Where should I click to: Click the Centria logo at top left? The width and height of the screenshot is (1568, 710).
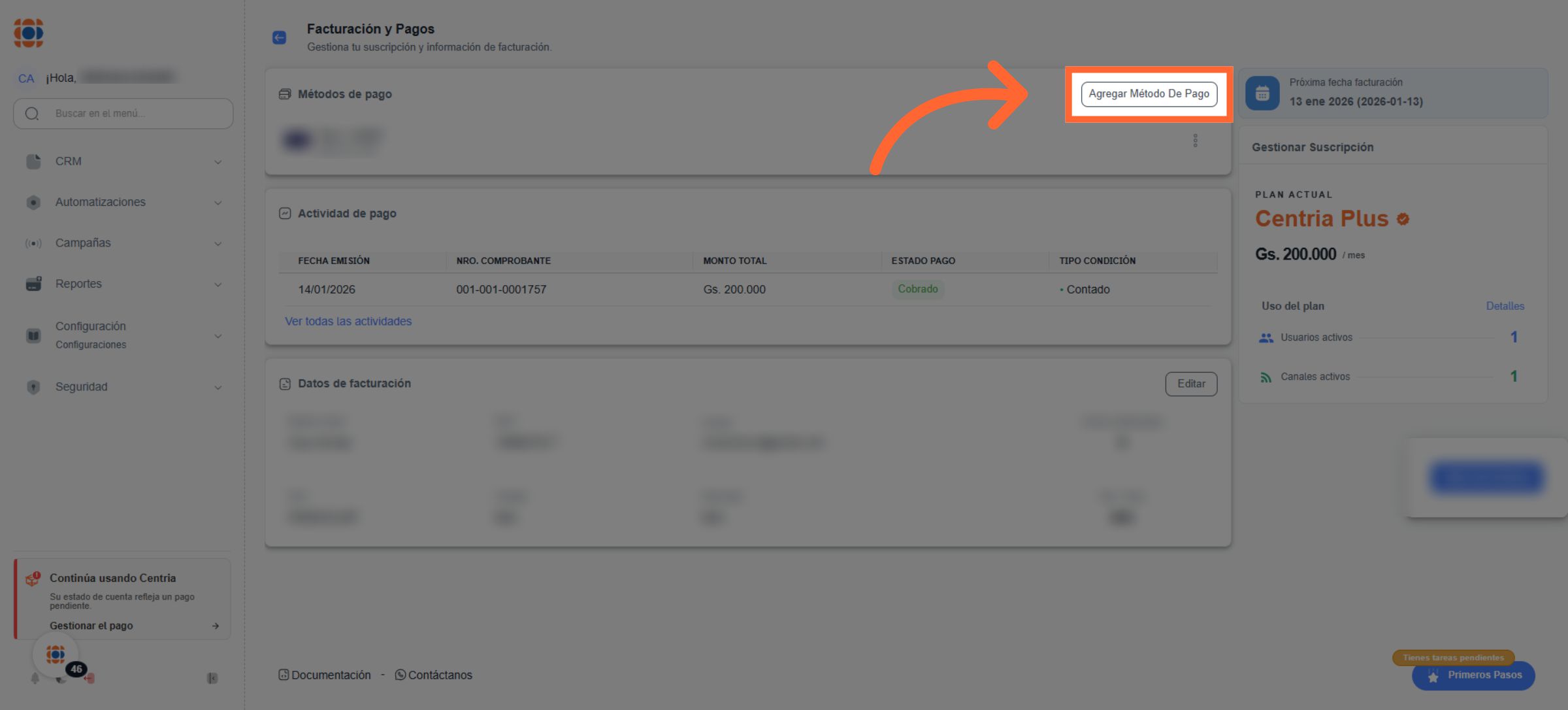click(x=29, y=33)
